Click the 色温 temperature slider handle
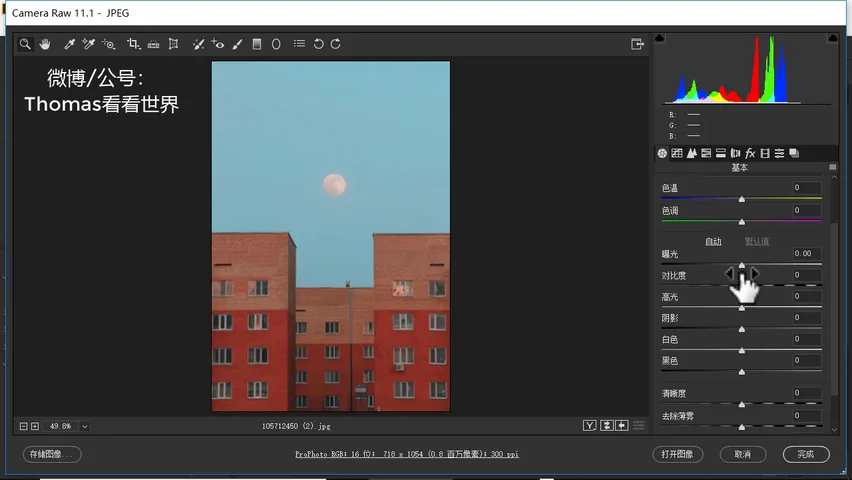 (742, 200)
